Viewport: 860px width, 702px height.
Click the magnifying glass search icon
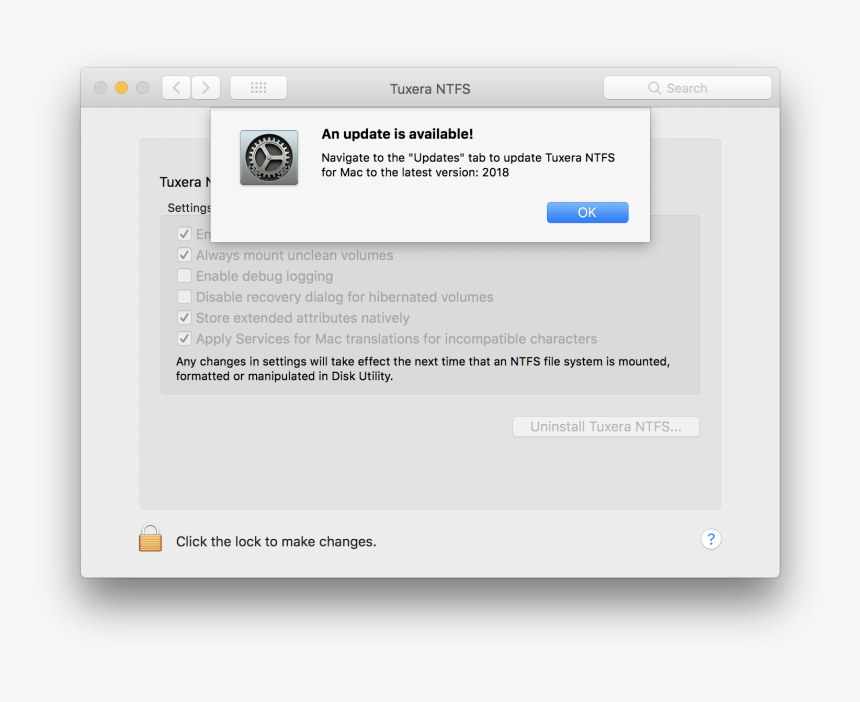(x=654, y=88)
